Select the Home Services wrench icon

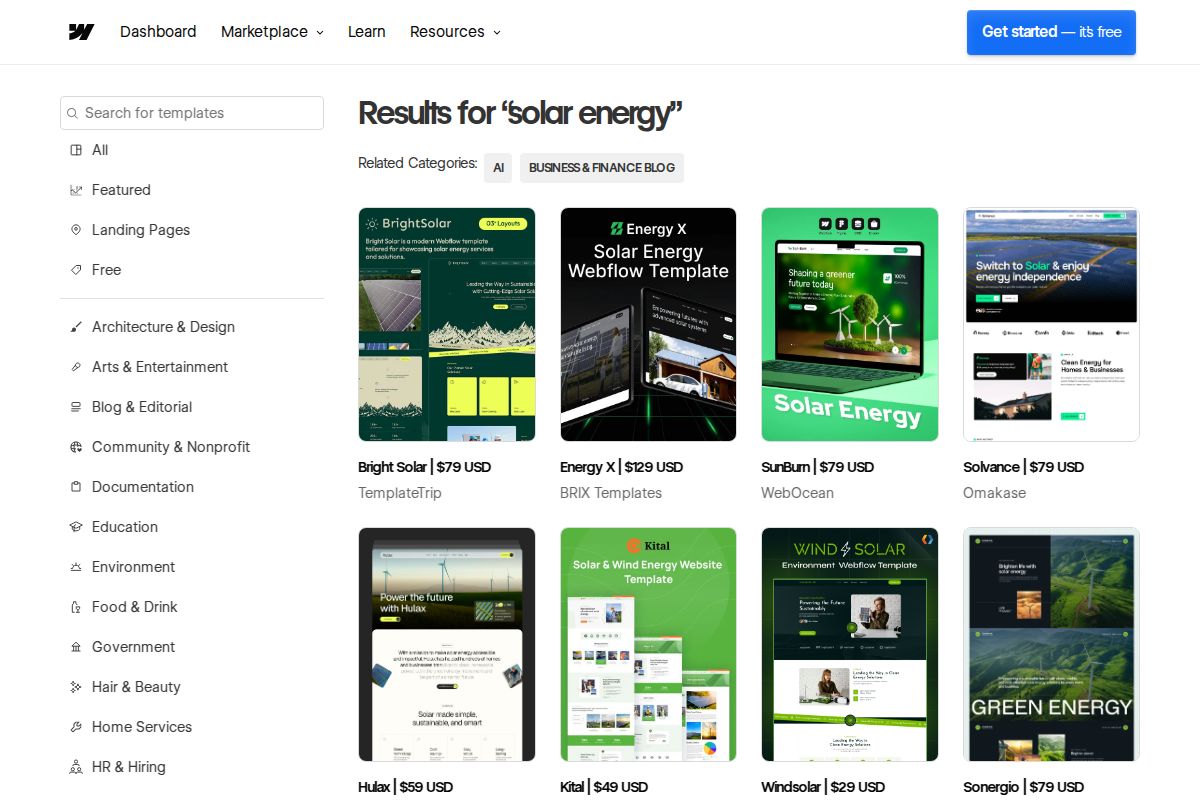point(76,727)
